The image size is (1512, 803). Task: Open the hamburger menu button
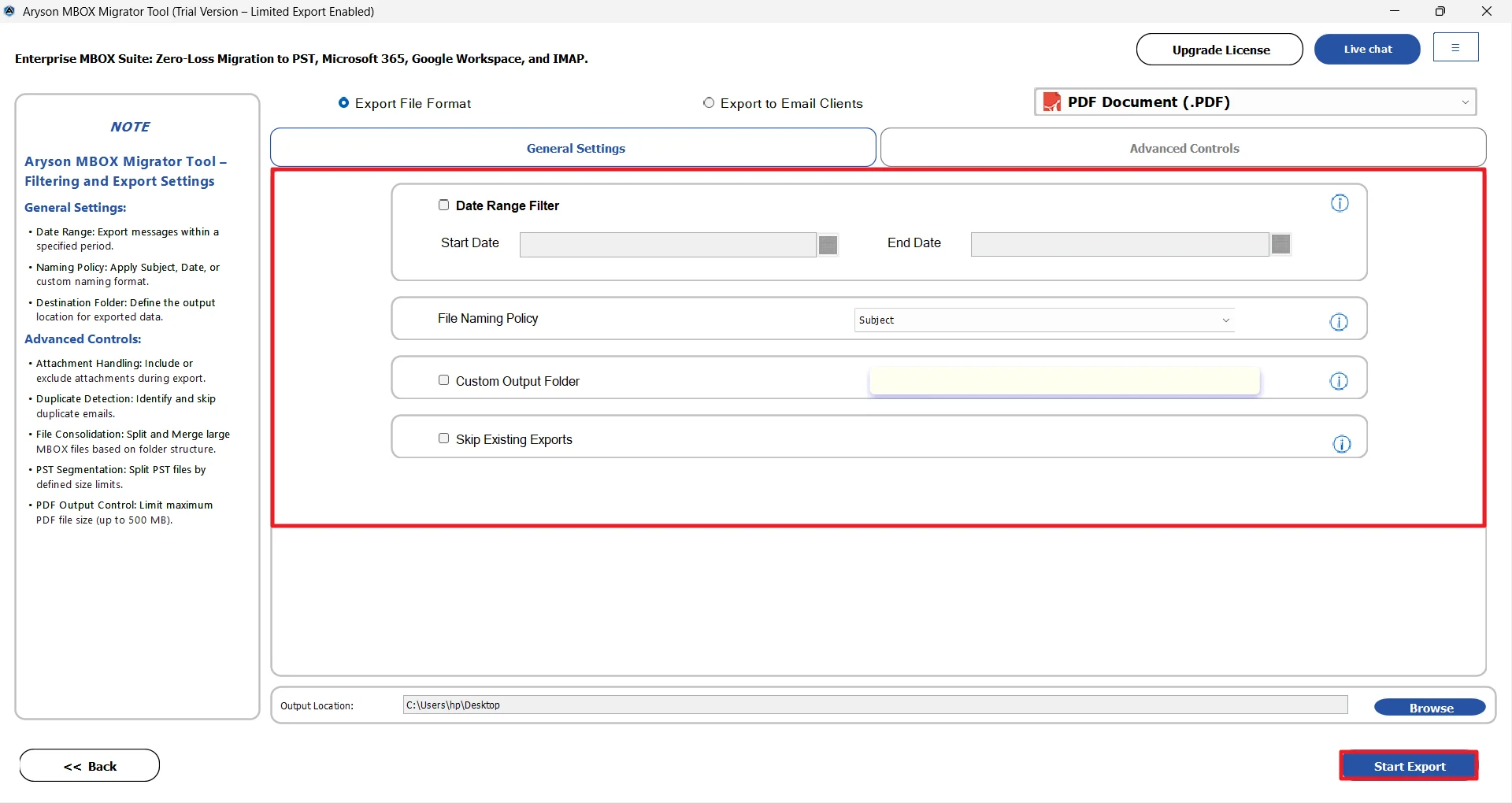pyautogui.click(x=1455, y=47)
